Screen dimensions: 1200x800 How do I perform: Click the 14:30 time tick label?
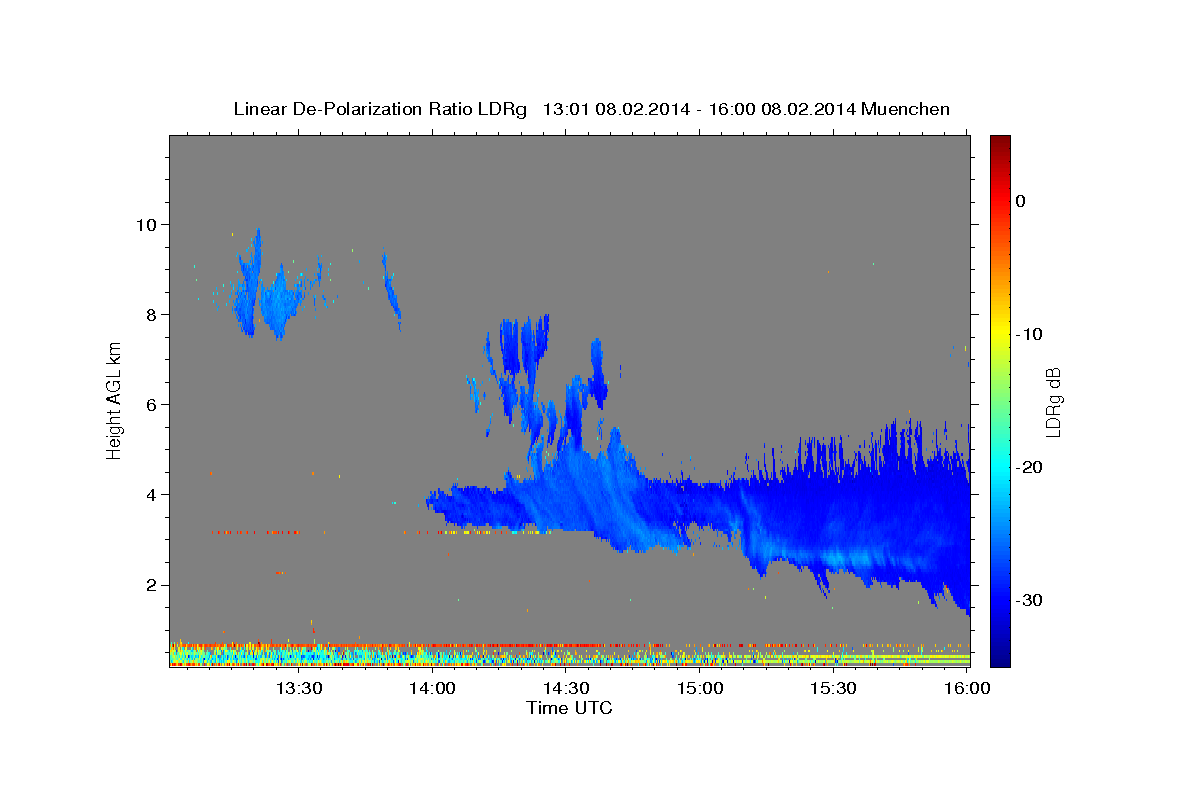click(x=567, y=689)
